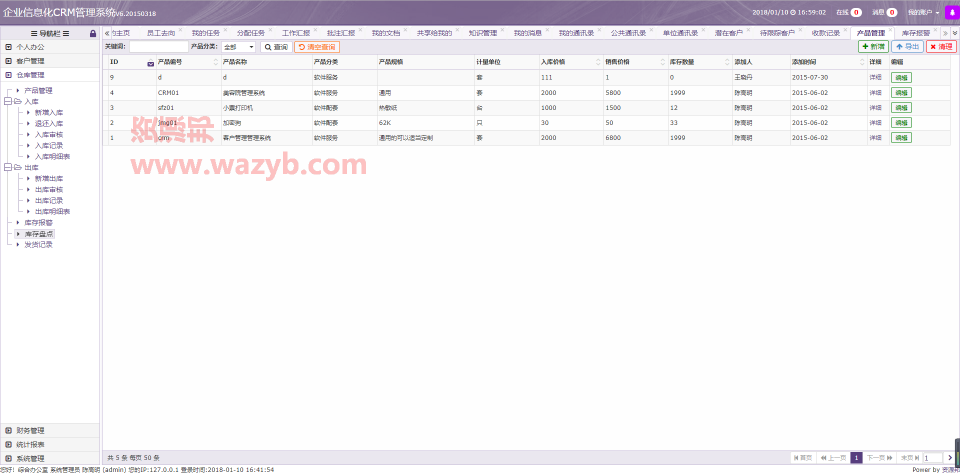Click the 清空查询 reset button
Image resolution: width=960 pixels, height=475 pixels.
point(317,47)
